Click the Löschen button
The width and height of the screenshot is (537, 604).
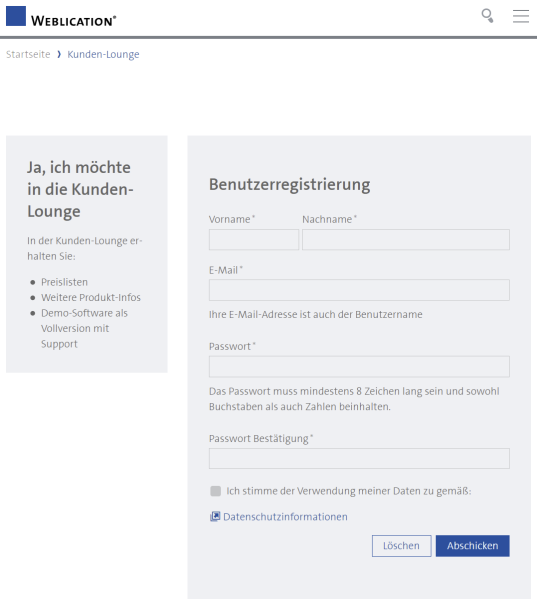[x=401, y=546]
